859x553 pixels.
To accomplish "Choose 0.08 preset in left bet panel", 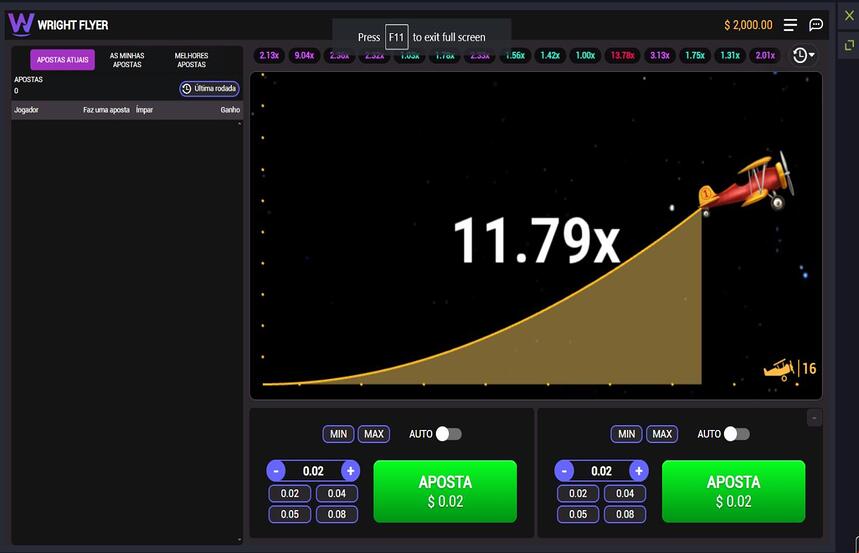I will click(337, 514).
